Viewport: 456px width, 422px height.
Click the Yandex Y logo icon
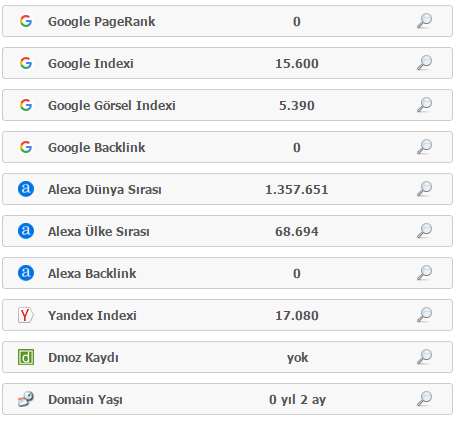coord(26,315)
